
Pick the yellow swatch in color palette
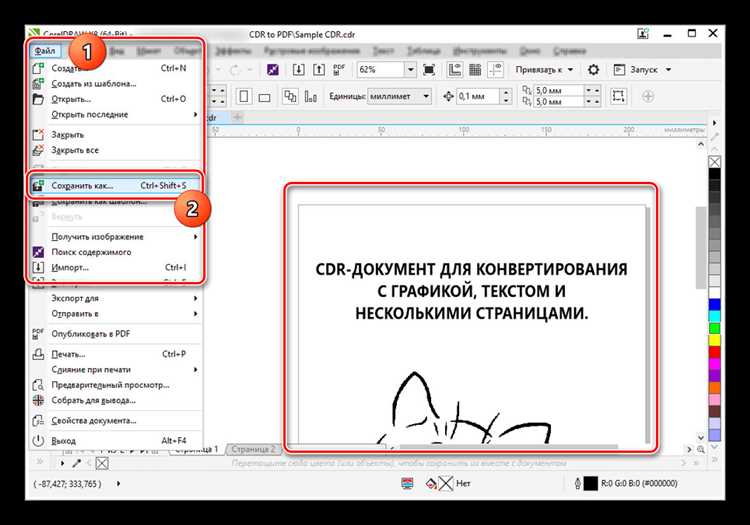point(714,340)
